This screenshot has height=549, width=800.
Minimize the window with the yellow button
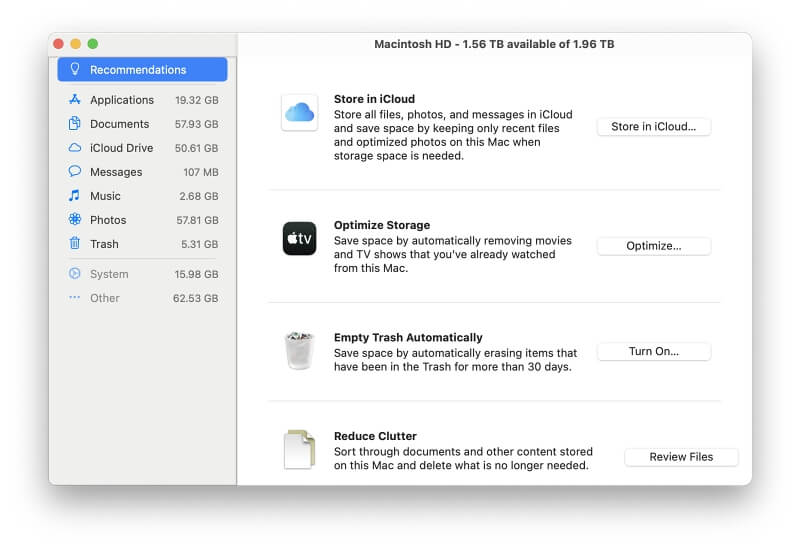[76, 44]
